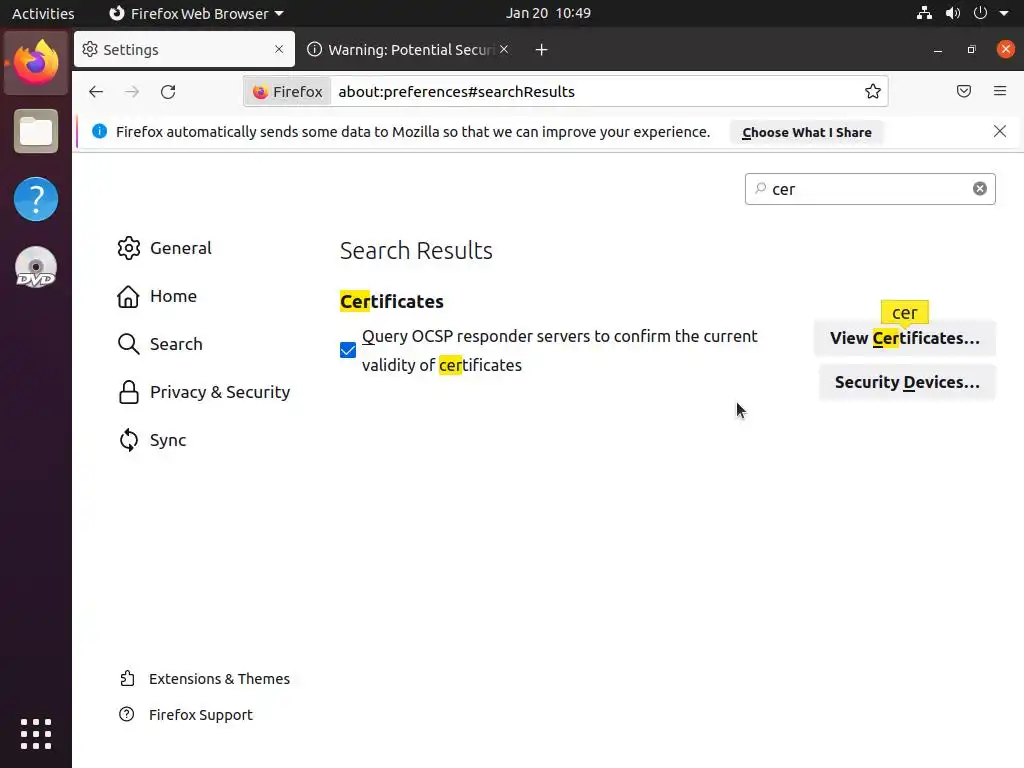Uncheck Query OCSP responder servers checkbox
1024x768 pixels.
[348, 350]
